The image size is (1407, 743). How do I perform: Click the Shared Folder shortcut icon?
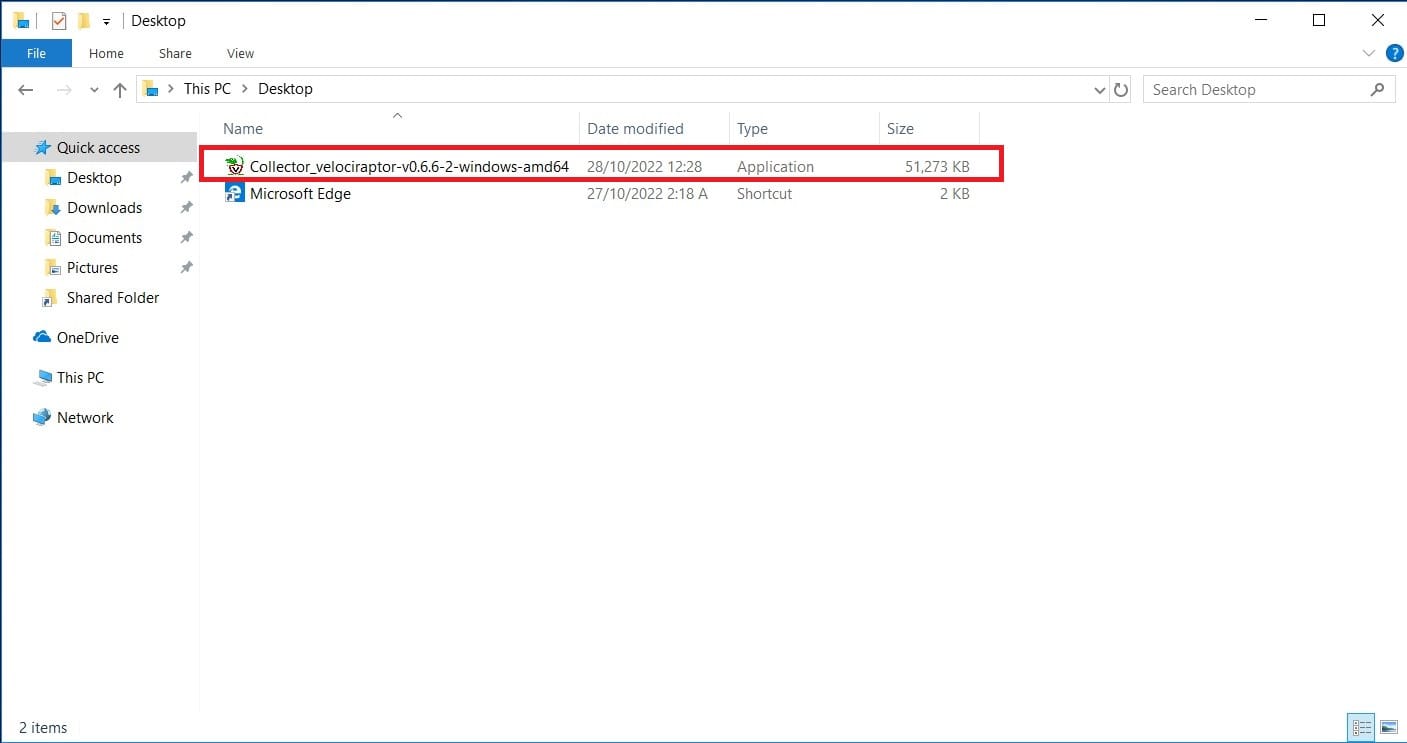pos(49,298)
